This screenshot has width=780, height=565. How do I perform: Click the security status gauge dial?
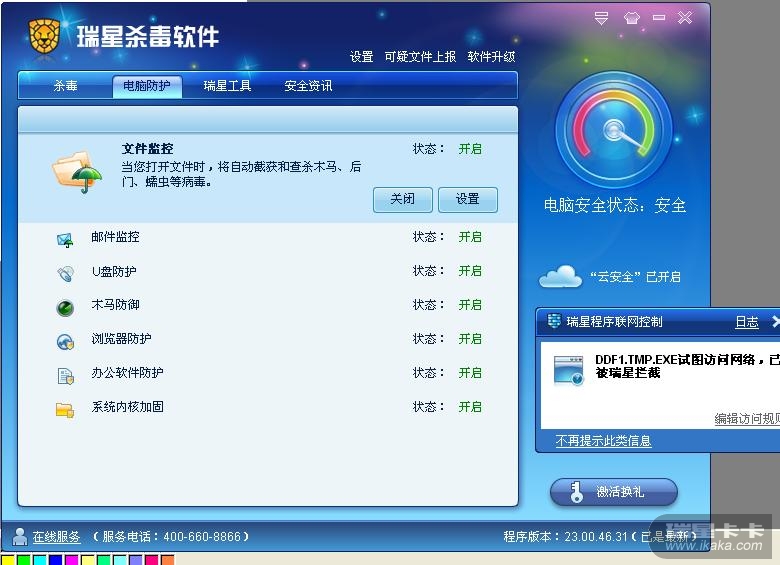click(614, 130)
